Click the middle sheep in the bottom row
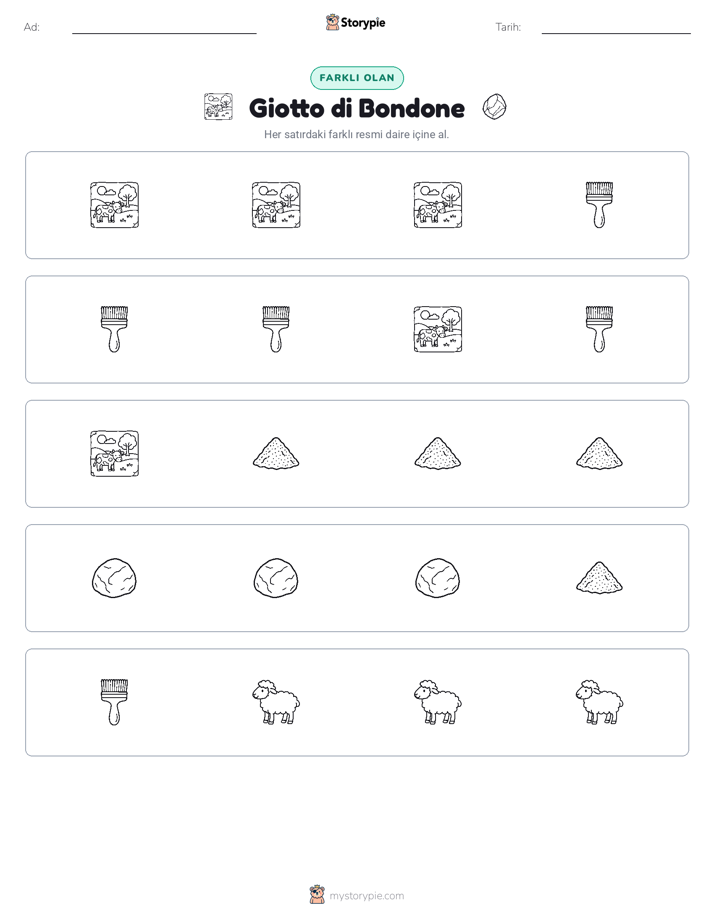 (x=438, y=702)
